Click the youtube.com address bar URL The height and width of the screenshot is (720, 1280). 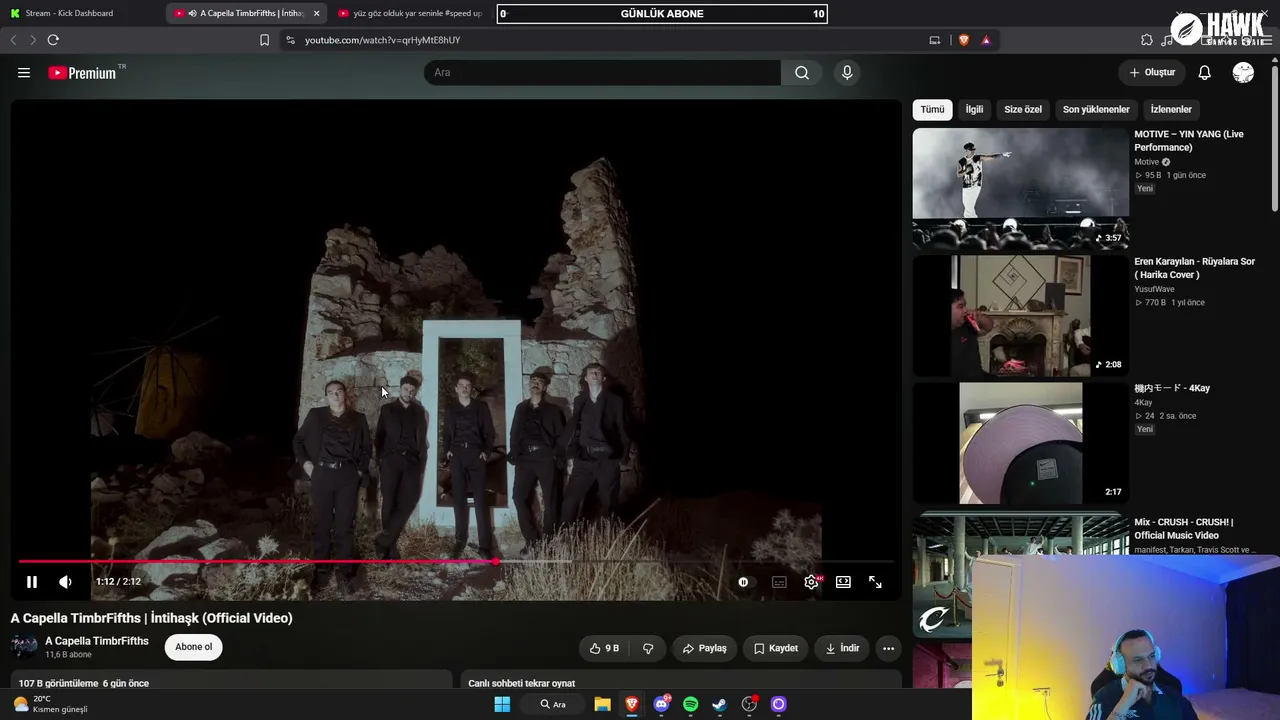pos(382,40)
